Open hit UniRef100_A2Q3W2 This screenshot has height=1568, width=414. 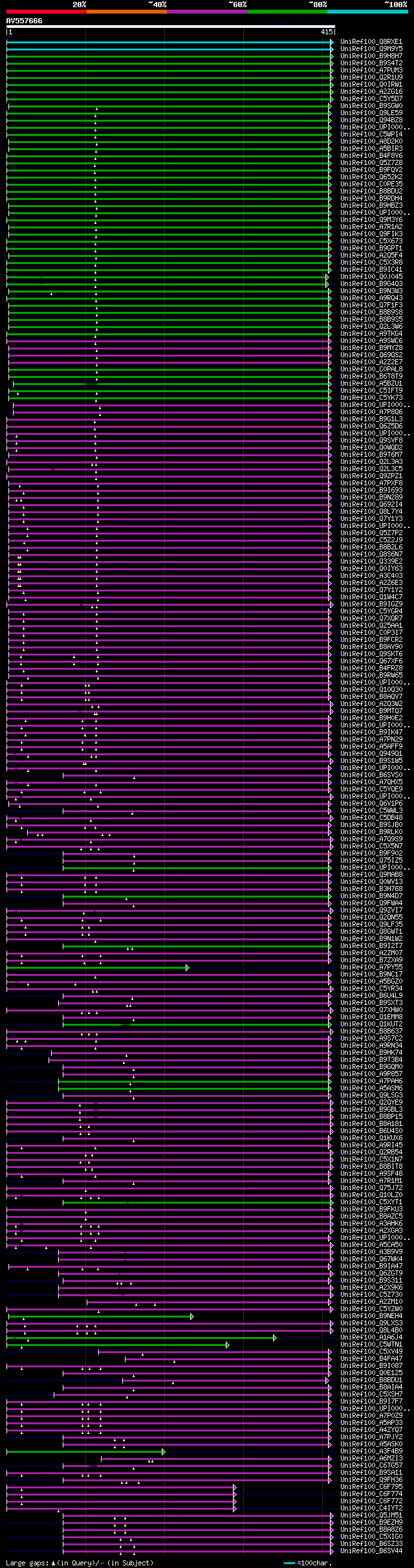[x=371, y=703]
